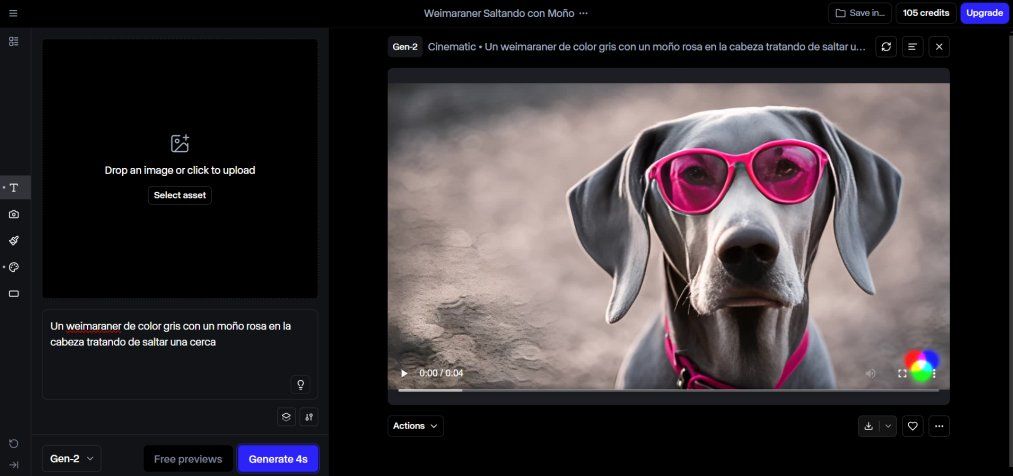The image size is (1013, 476).
Task: Enter video fullscreen mode
Action: coord(902,373)
